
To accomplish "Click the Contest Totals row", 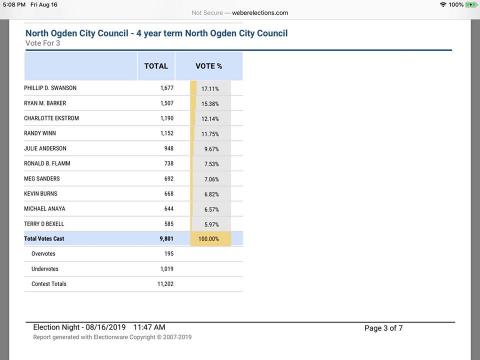I will coord(133,284).
